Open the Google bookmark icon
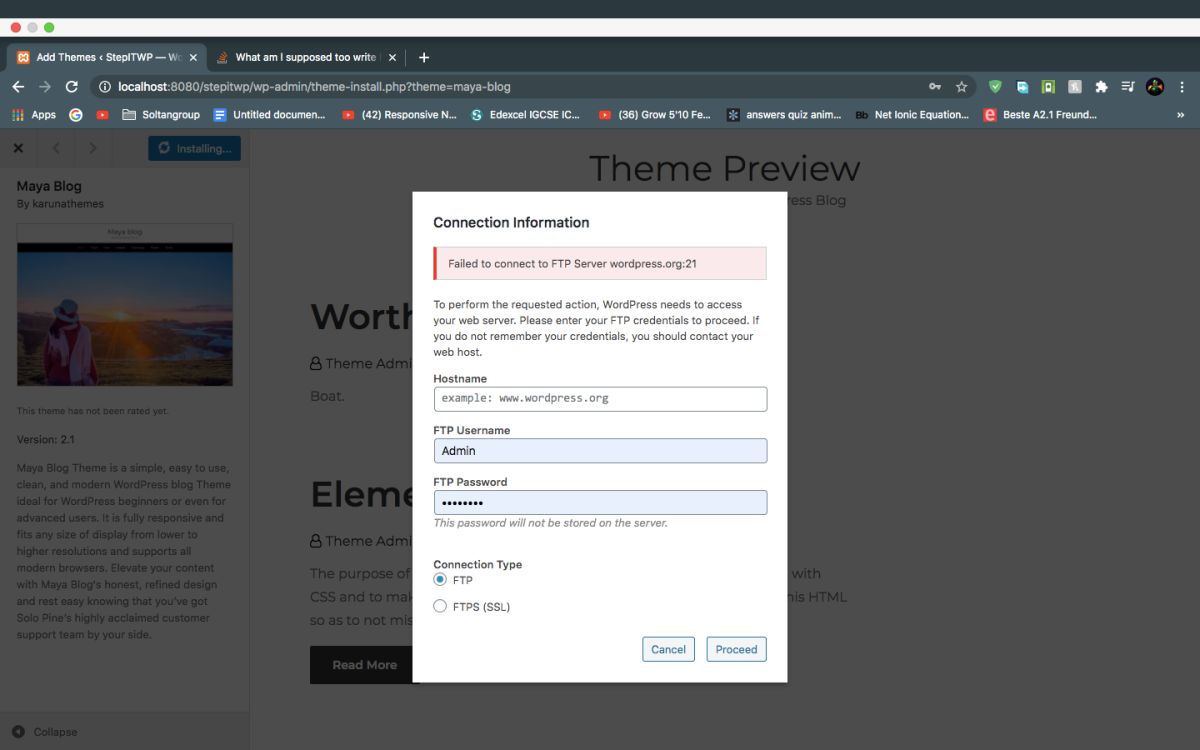 [75, 115]
